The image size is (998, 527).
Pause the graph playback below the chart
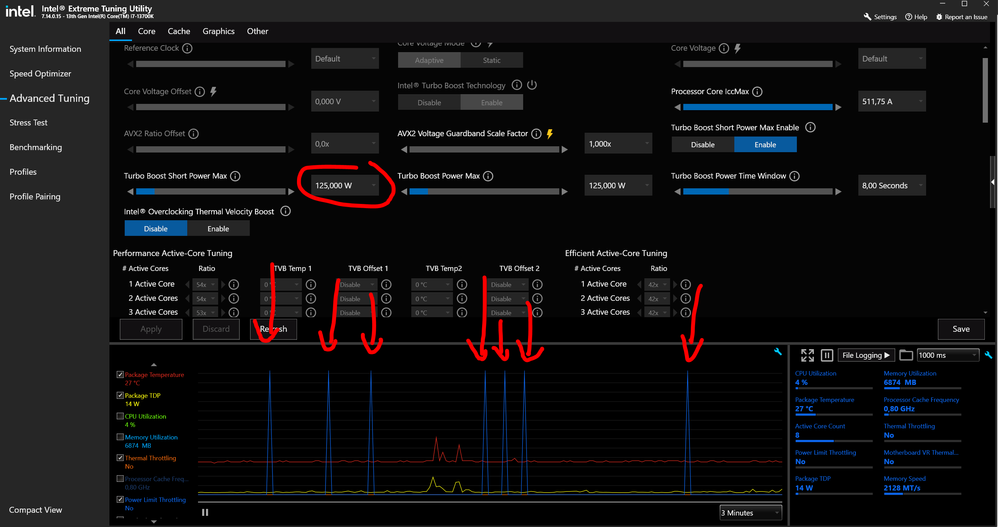tap(205, 512)
